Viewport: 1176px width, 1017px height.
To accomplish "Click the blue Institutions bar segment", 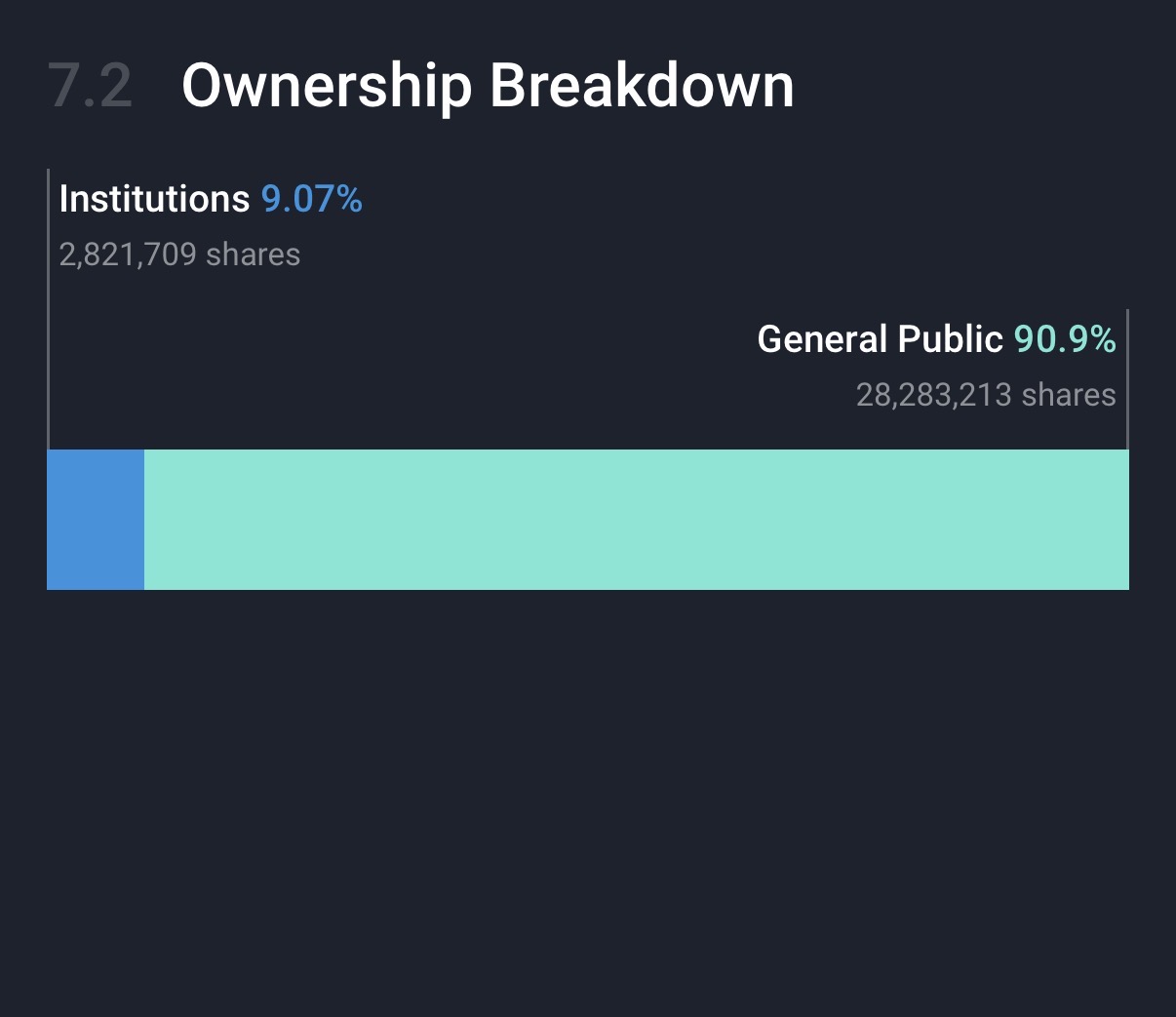I will point(96,519).
